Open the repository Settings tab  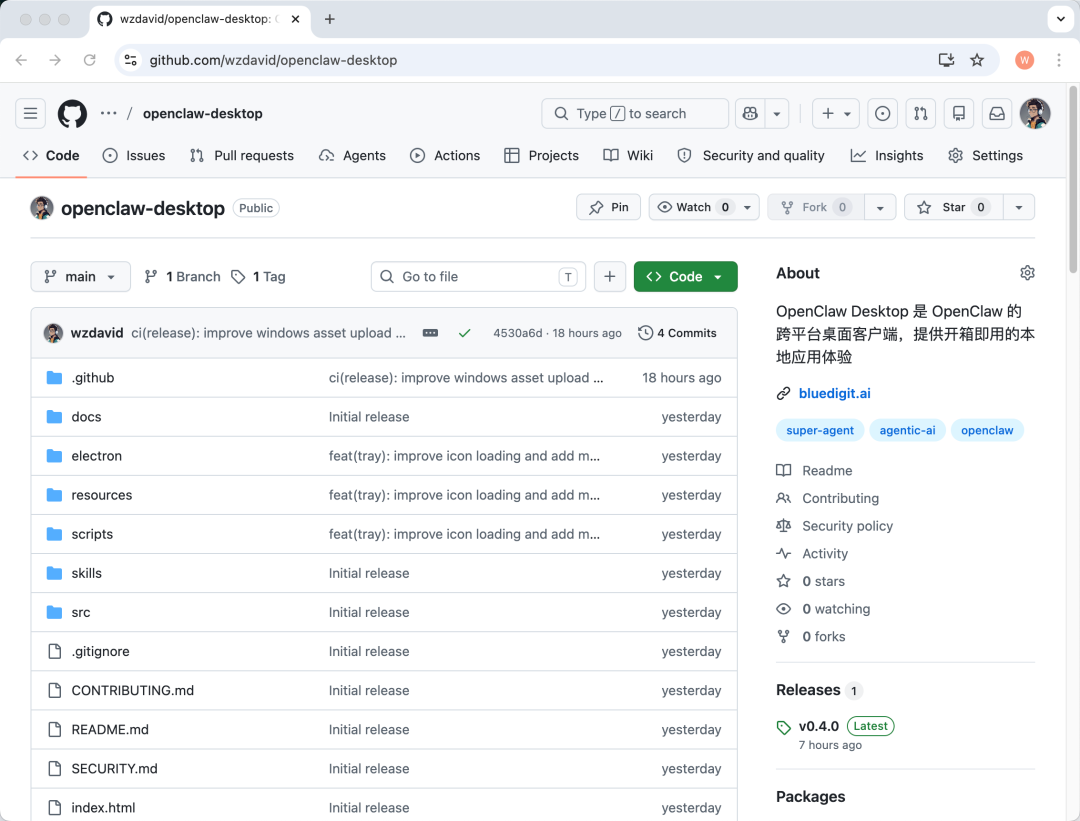pyautogui.click(x=985, y=156)
